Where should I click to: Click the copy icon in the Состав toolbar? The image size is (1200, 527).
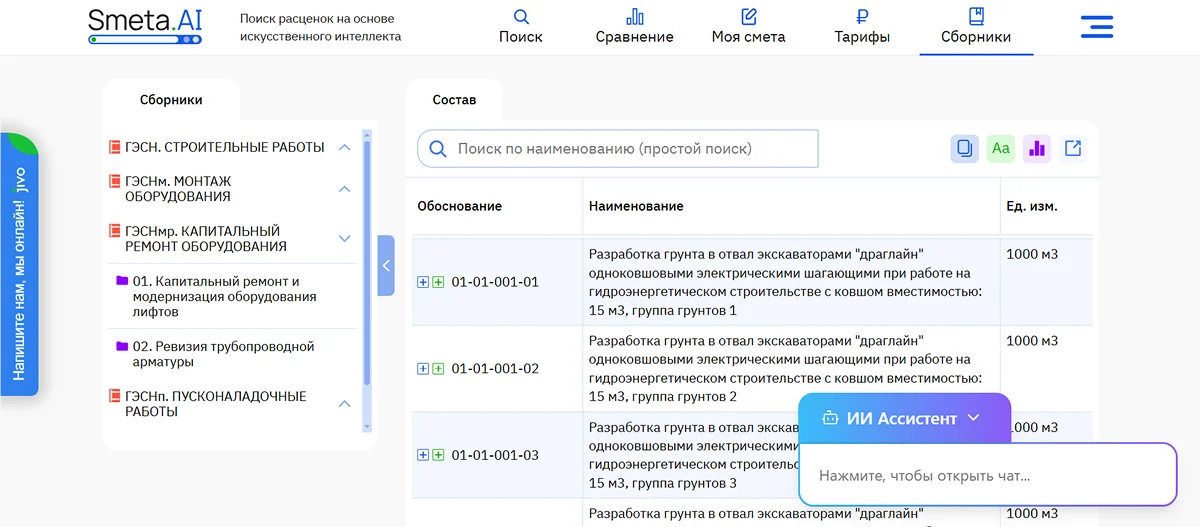(964, 149)
